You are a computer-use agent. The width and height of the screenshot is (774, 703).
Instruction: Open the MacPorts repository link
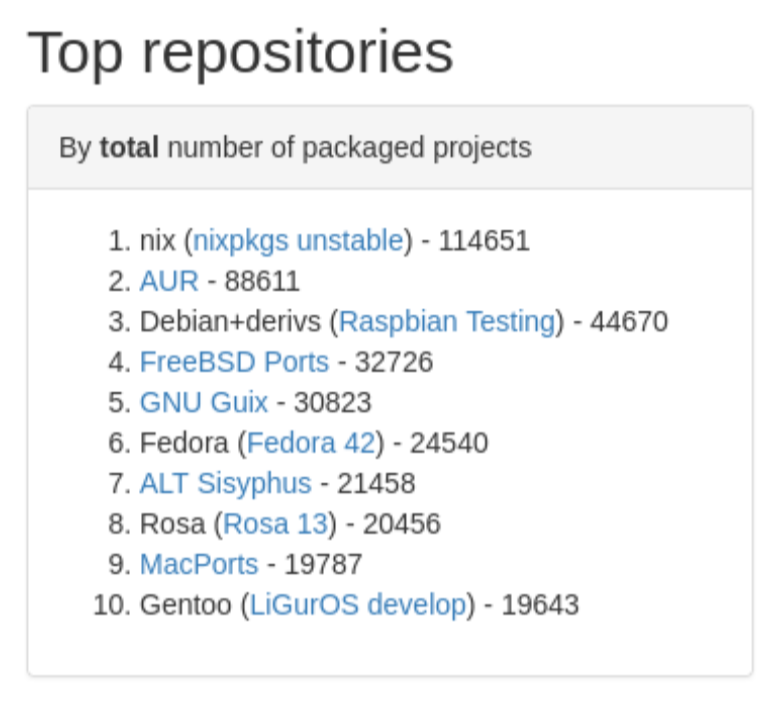[x=199, y=564]
